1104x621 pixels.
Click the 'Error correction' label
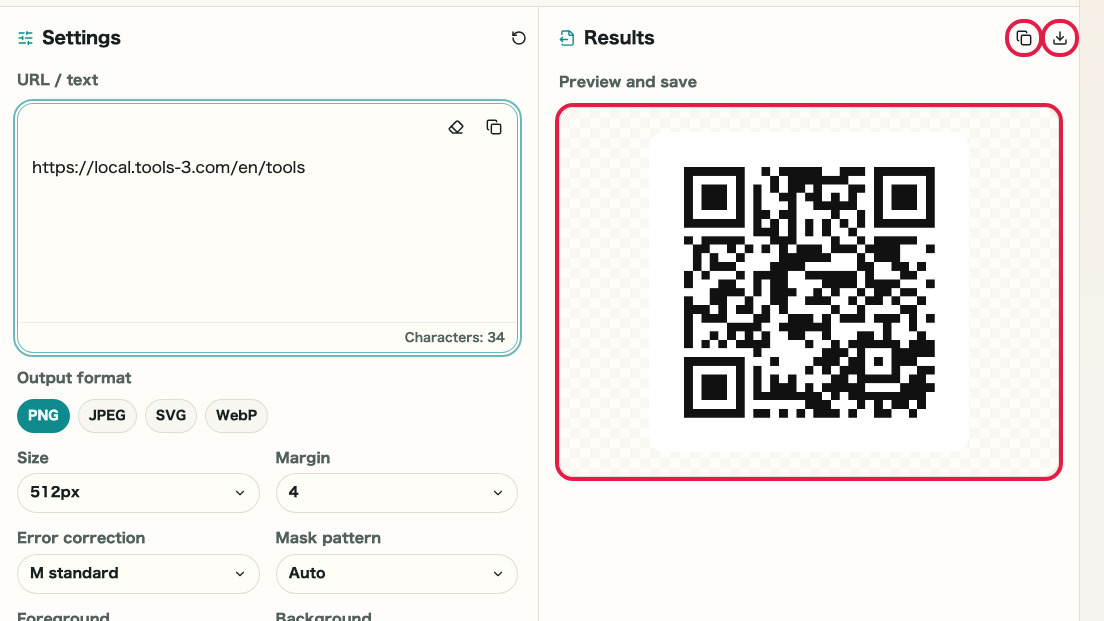click(81, 538)
